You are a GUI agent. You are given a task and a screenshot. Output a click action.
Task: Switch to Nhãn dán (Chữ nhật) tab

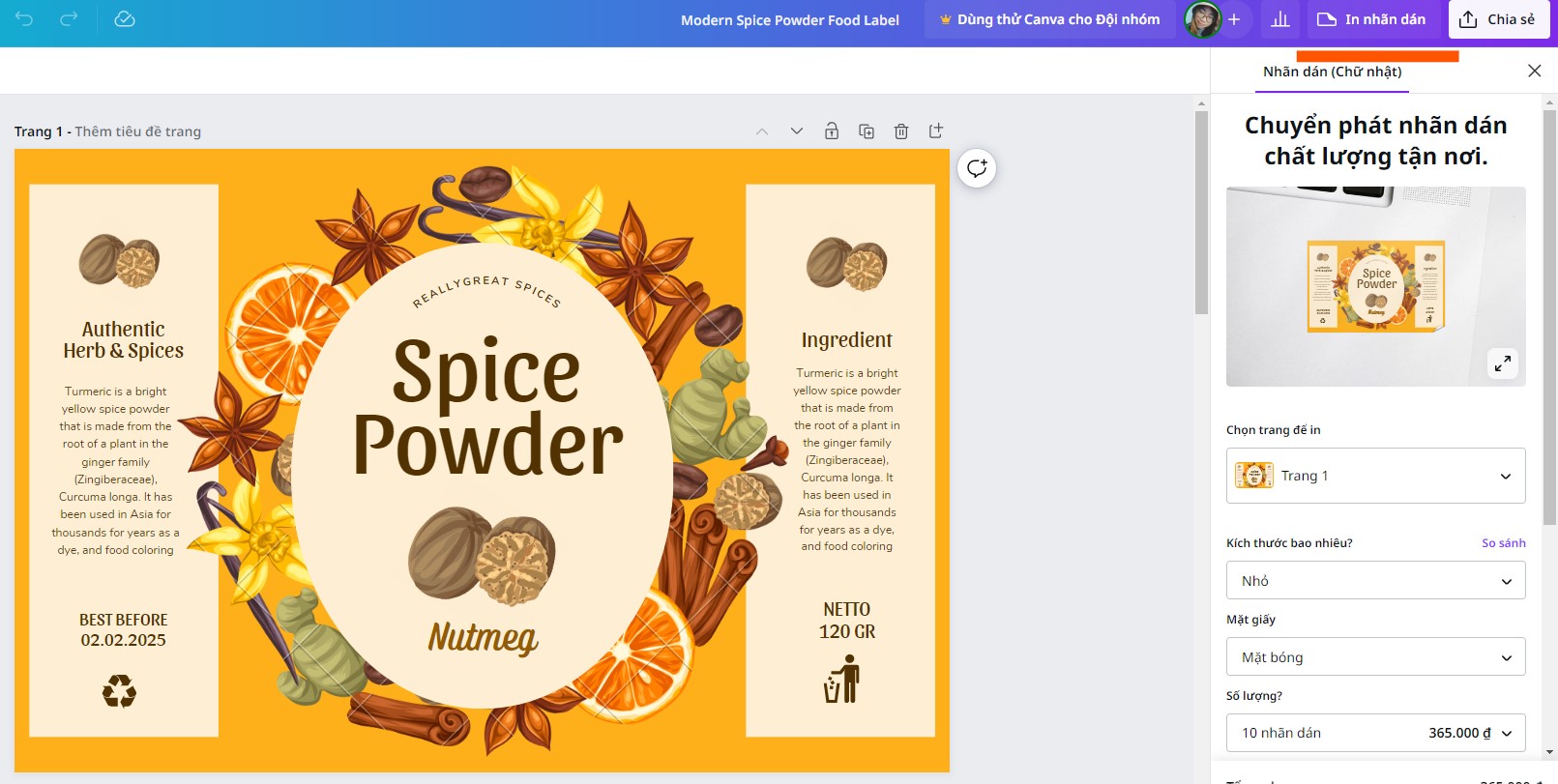[x=1332, y=72]
